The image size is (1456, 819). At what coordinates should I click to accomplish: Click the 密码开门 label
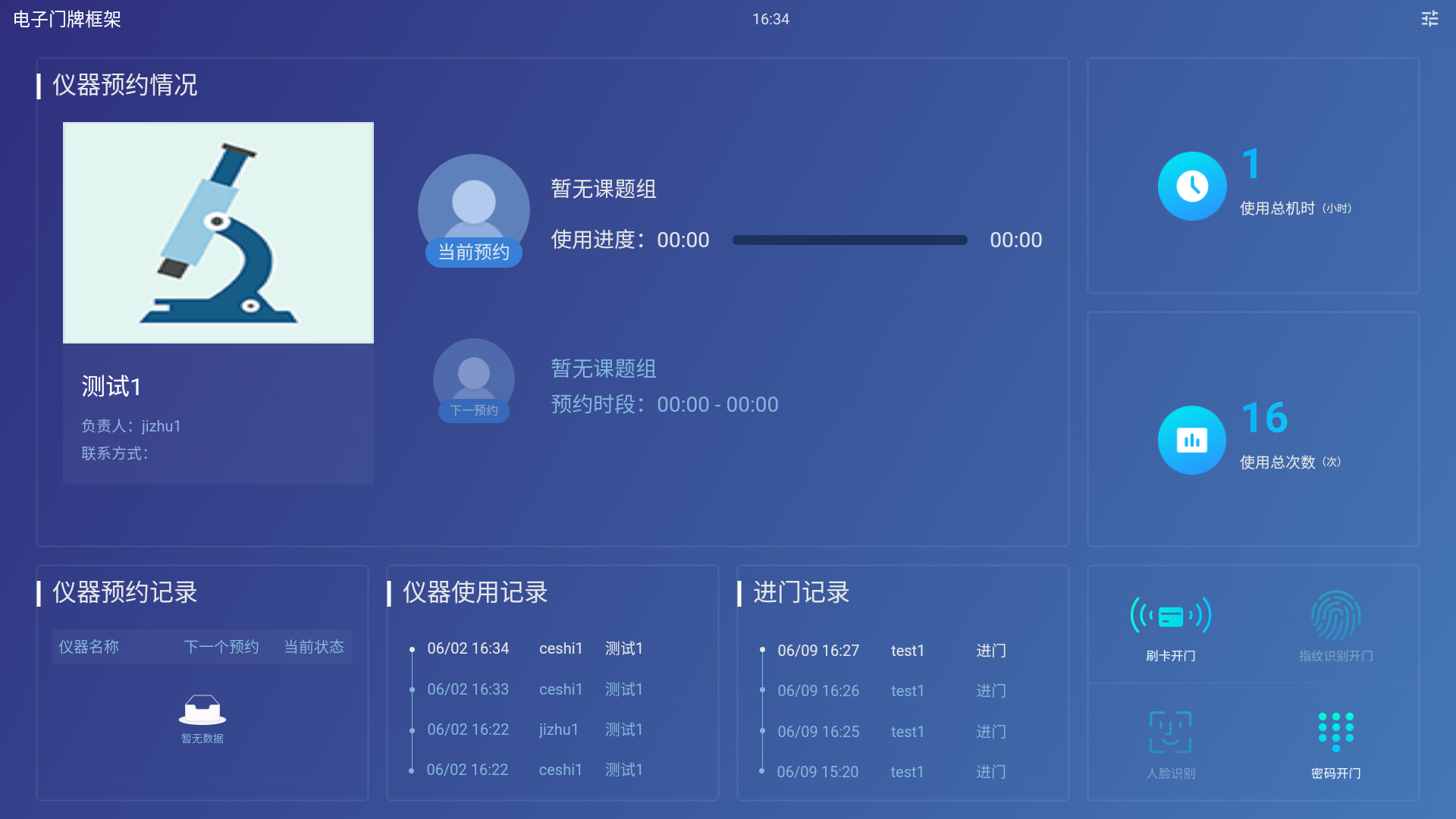pos(1336,773)
